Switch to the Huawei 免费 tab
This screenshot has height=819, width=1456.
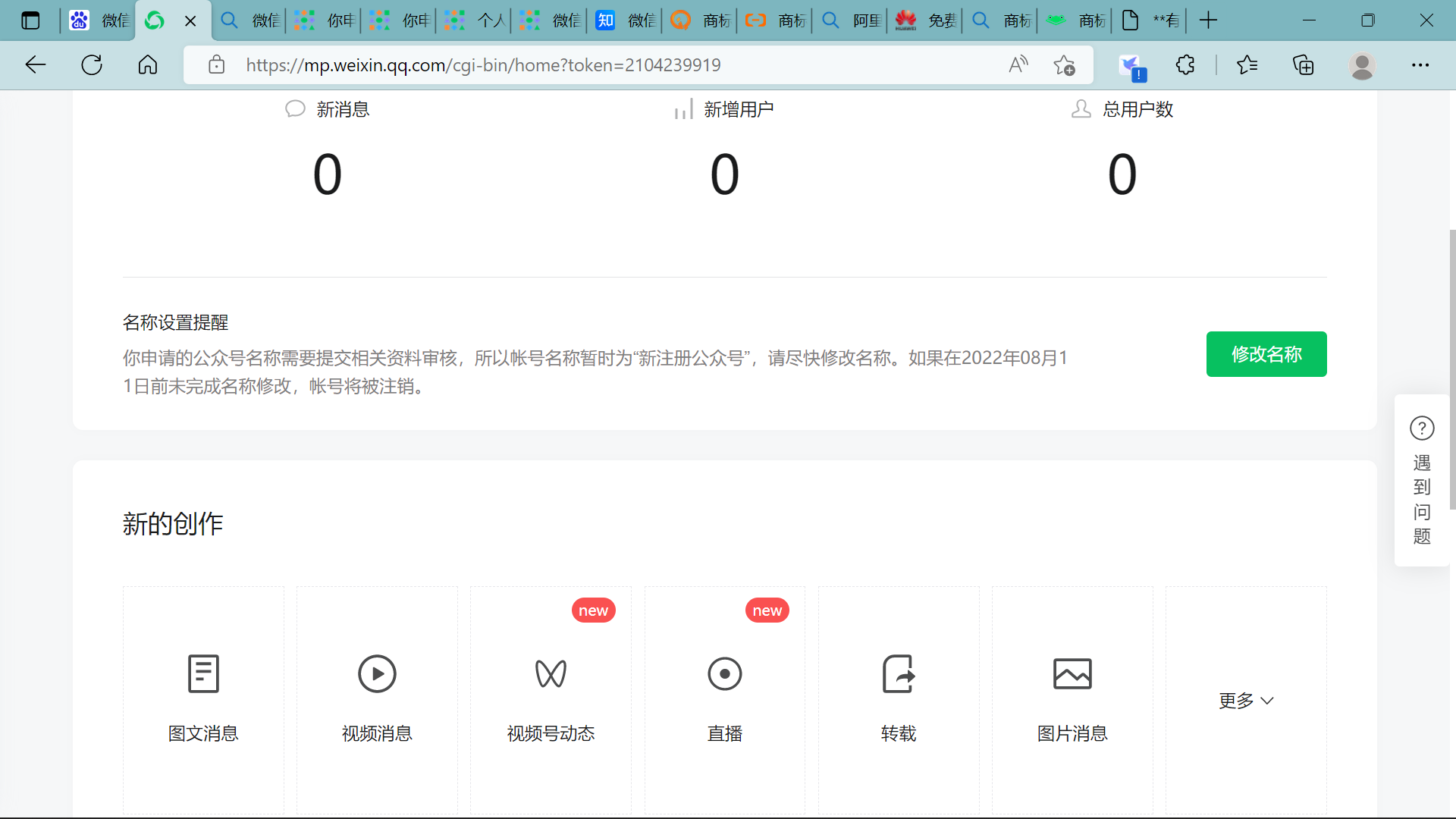pyautogui.click(x=924, y=20)
